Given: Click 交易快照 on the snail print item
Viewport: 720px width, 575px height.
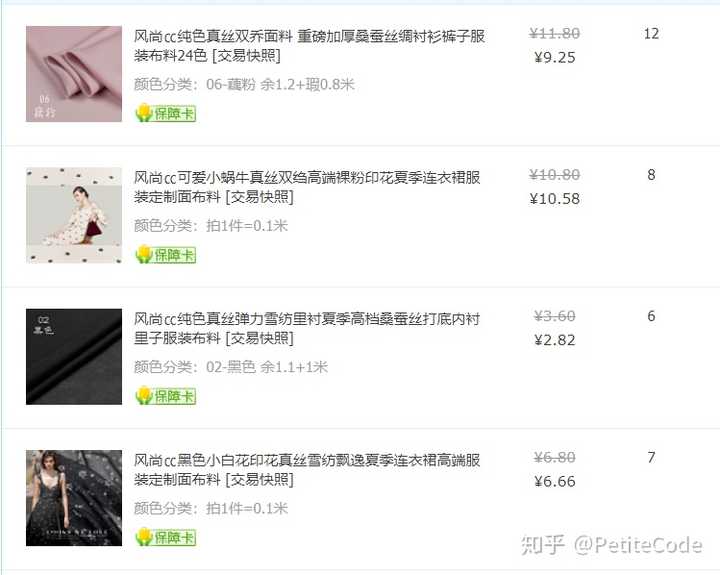Looking at the screenshot, I should (260, 197).
